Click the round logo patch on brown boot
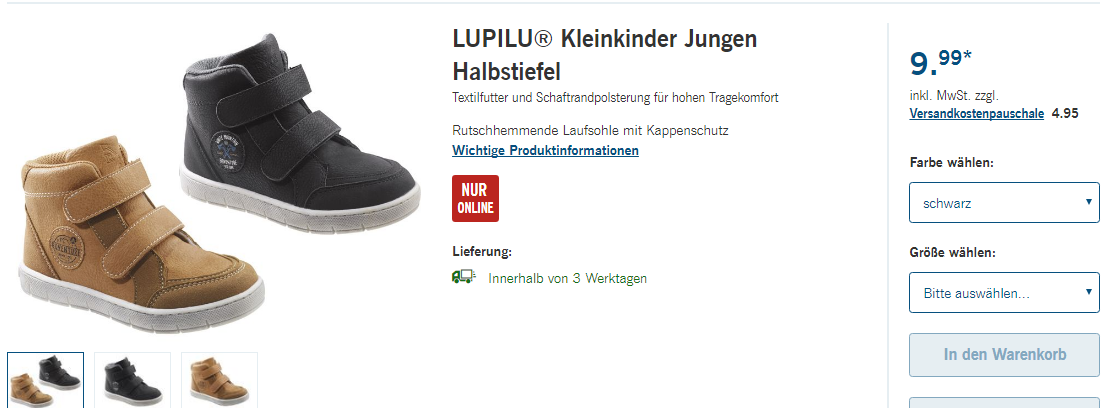 coord(67,247)
